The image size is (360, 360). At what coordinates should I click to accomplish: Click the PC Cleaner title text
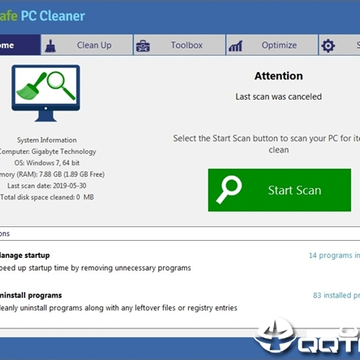[53, 16]
